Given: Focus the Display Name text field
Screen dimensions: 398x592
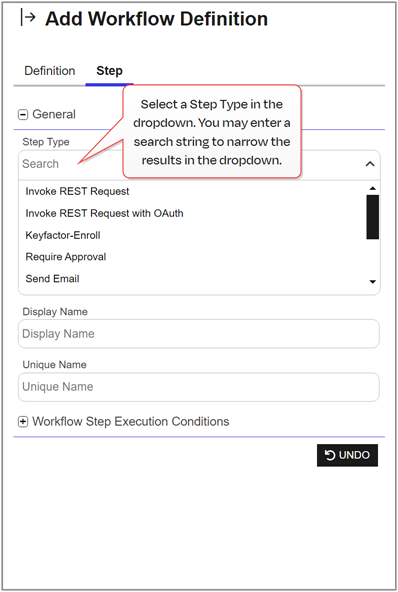Looking at the screenshot, I should [x=199, y=334].
